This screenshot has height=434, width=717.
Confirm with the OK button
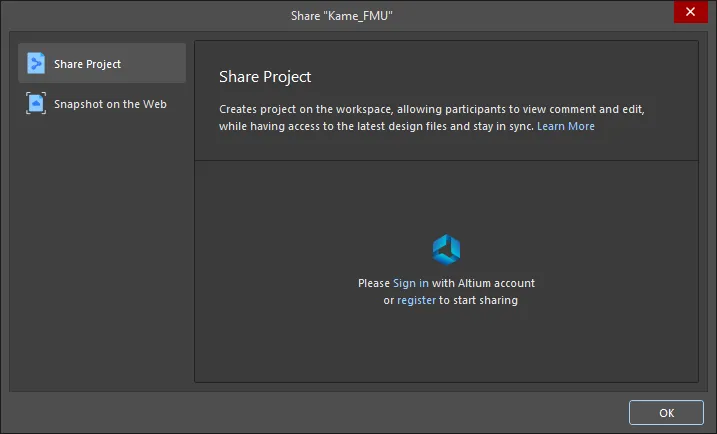[x=666, y=413]
